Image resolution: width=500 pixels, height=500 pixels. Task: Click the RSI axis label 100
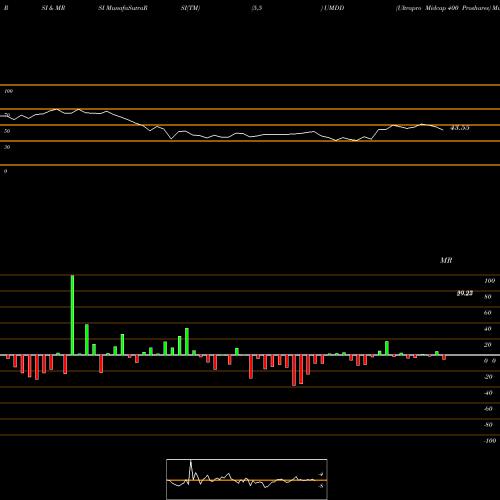pos(8,91)
